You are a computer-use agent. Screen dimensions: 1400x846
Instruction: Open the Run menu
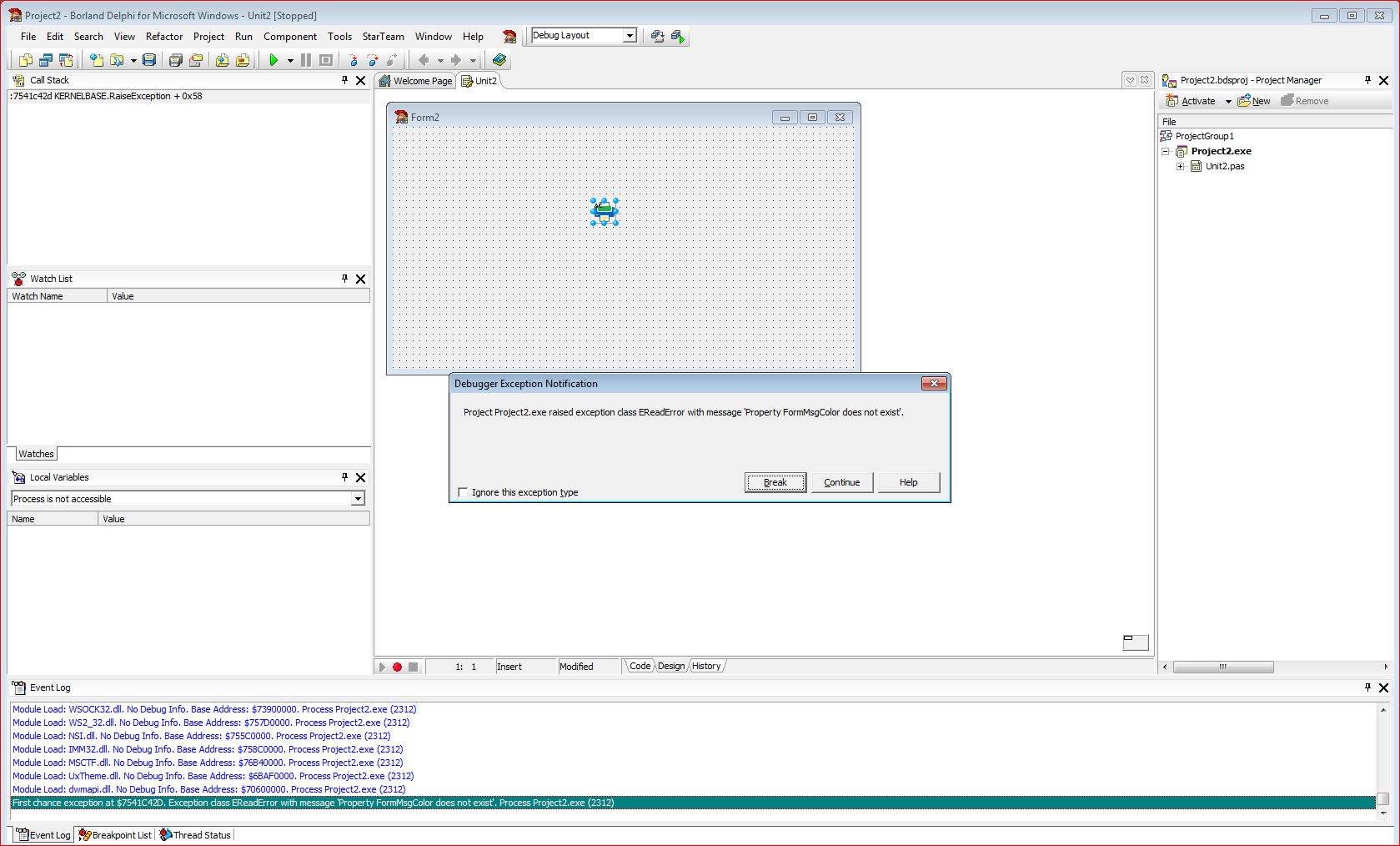[243, 37]
